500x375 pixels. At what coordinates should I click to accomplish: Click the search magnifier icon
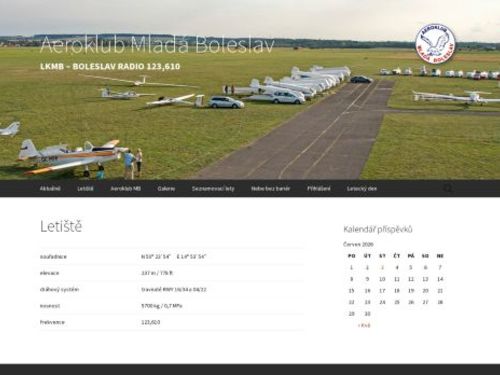[448, 189]
